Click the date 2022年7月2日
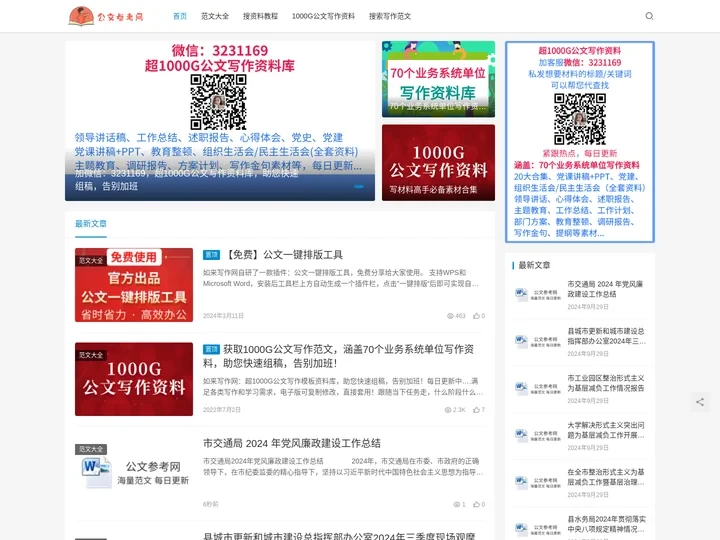This screenshot has height=540, width=720. coord(222,410)
